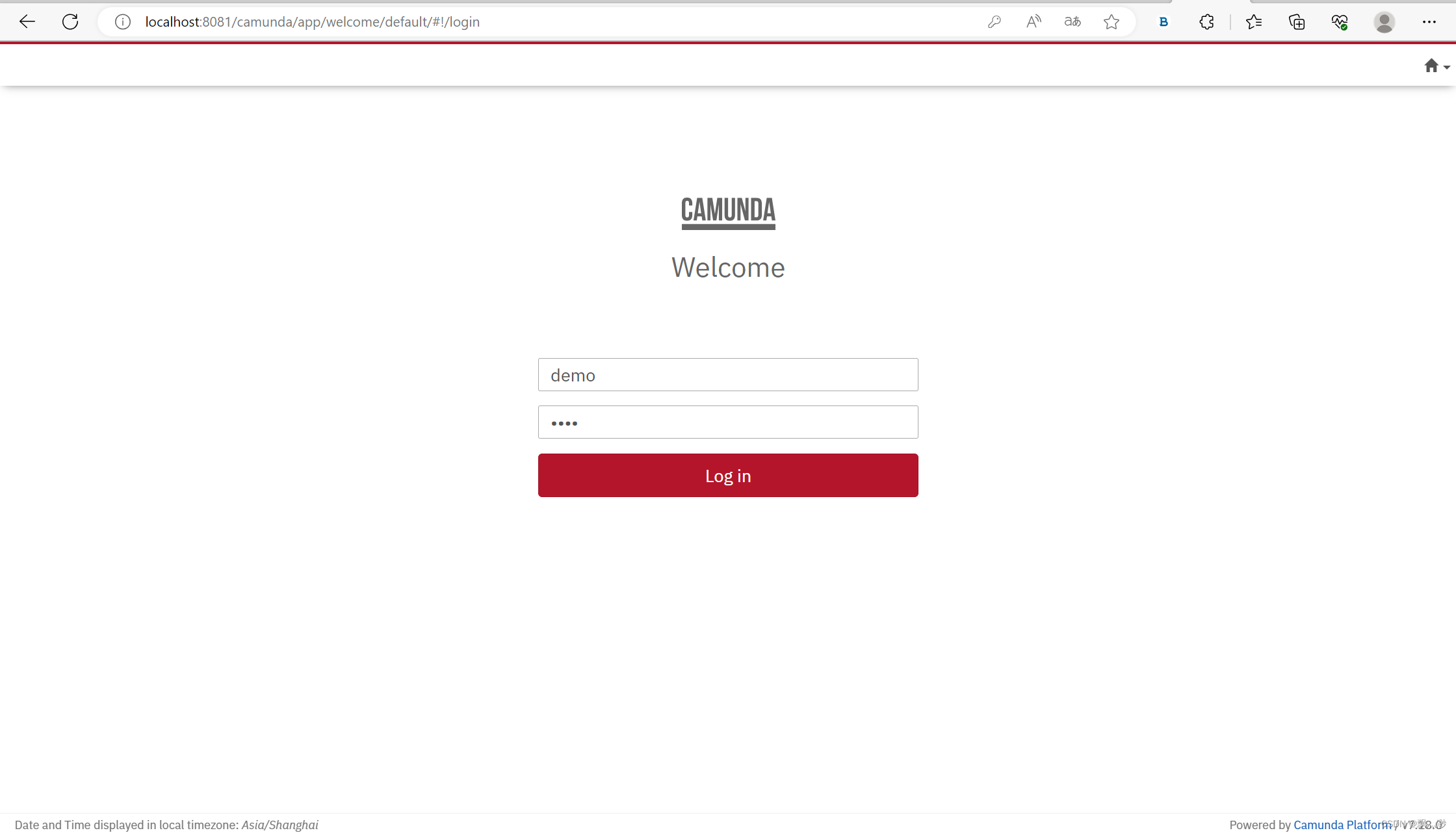This screenshot has width=1456, height=835.
Task: Click the address bar URL
Action: click(x=312, y=21)
